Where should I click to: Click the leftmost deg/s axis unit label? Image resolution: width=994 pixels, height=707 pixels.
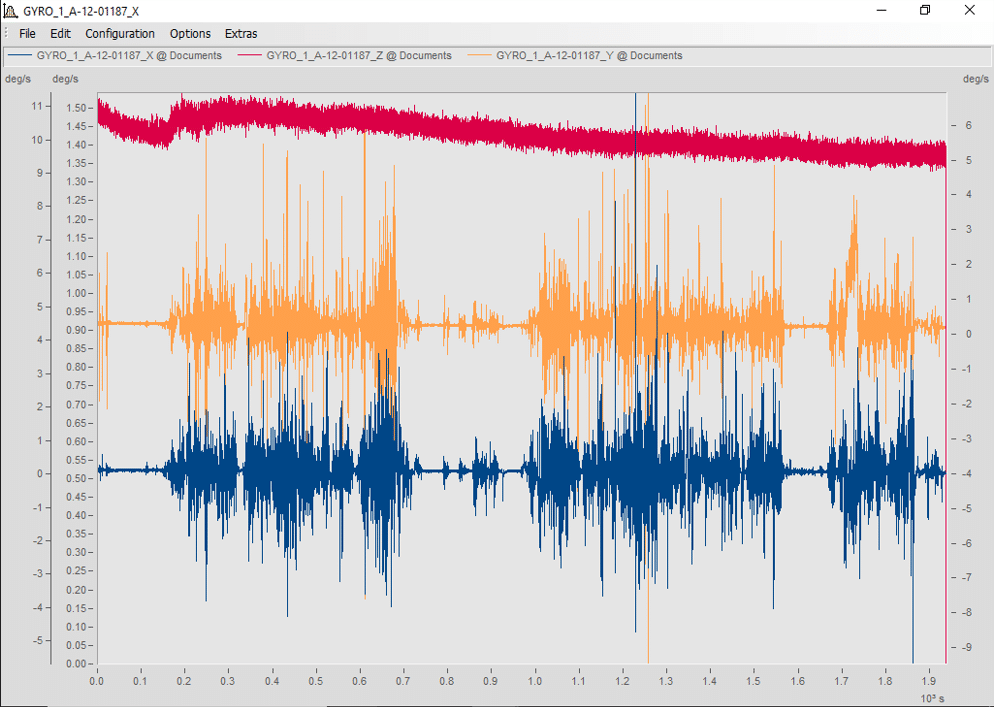(17, 78)
